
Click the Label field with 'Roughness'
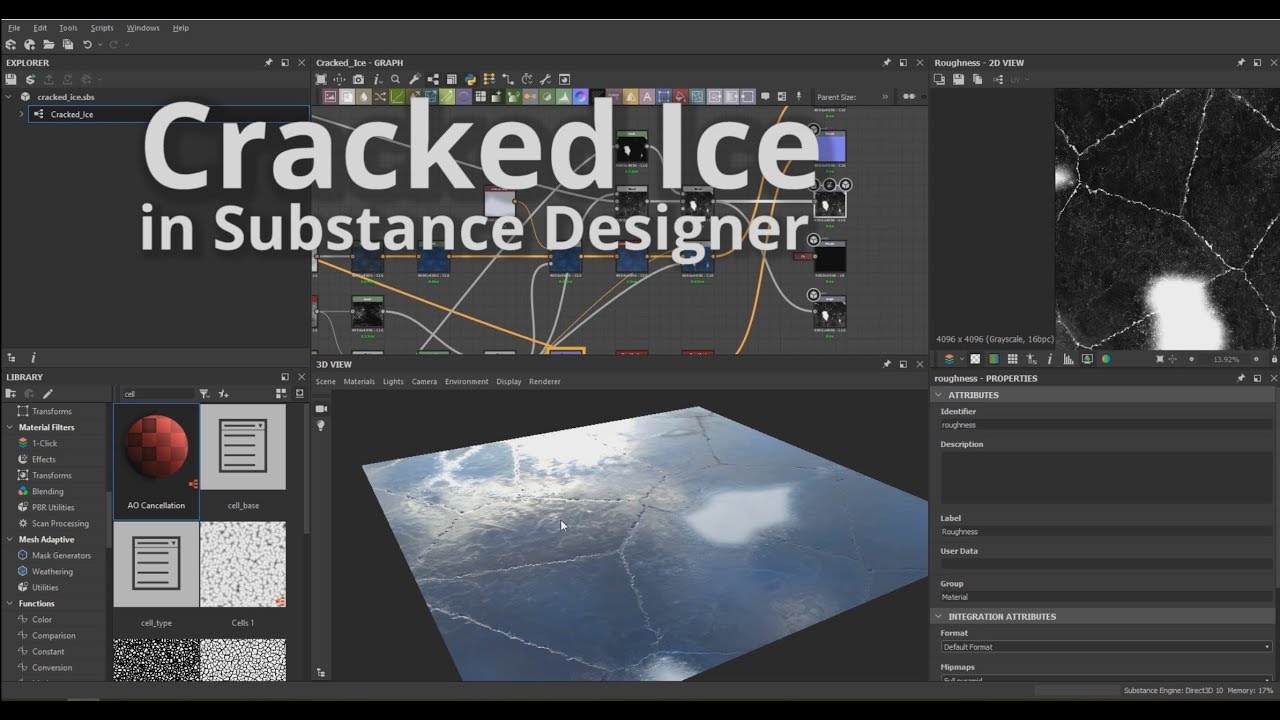click(x=1106, y=532)
